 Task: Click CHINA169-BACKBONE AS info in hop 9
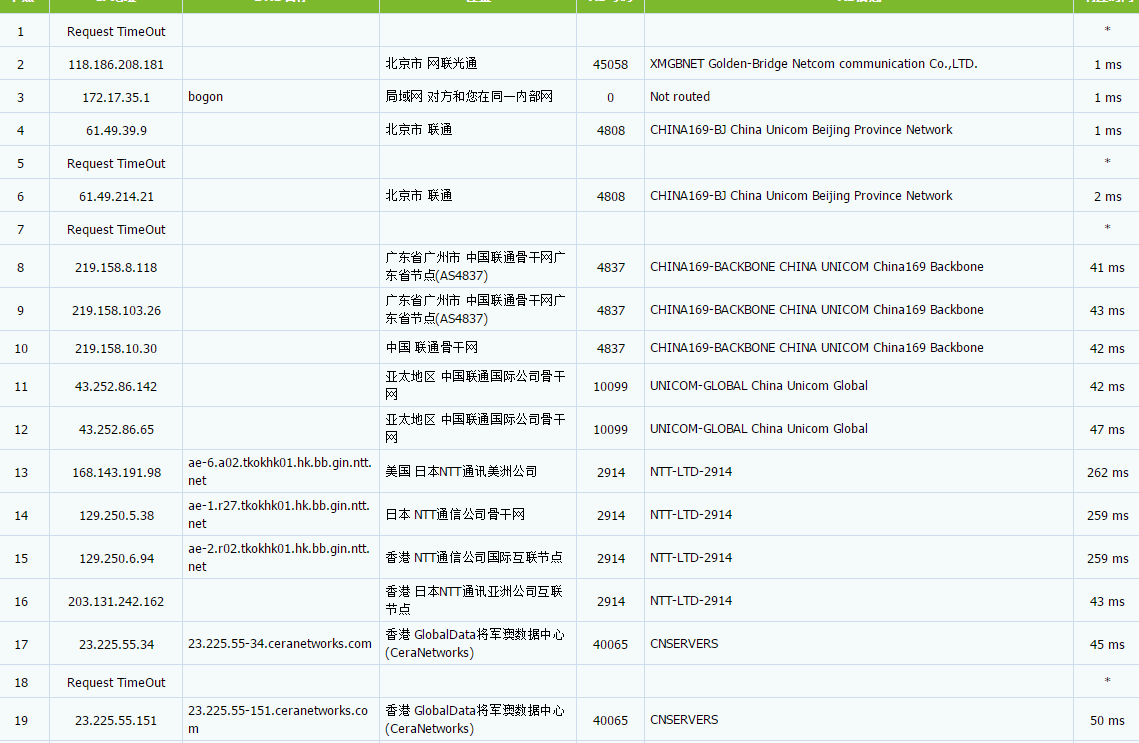(816, 310)
